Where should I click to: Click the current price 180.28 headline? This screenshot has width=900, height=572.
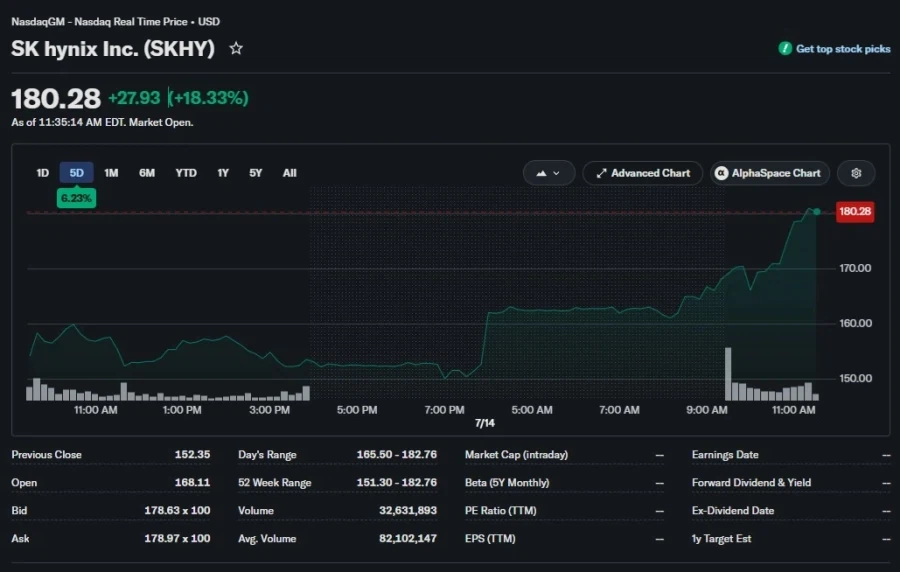click(x=56, y=98)
